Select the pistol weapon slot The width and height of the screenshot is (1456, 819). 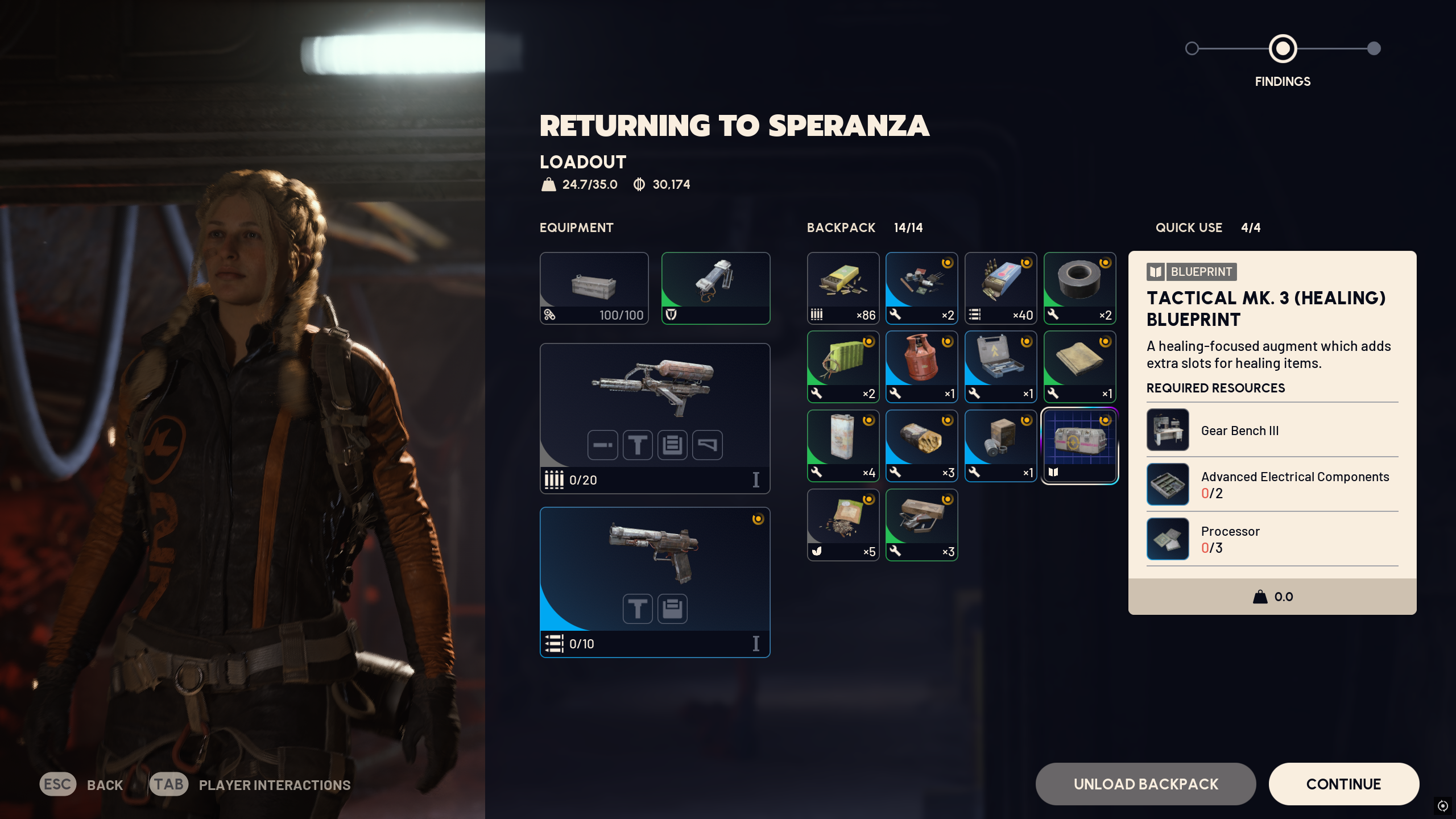(655, 582)
